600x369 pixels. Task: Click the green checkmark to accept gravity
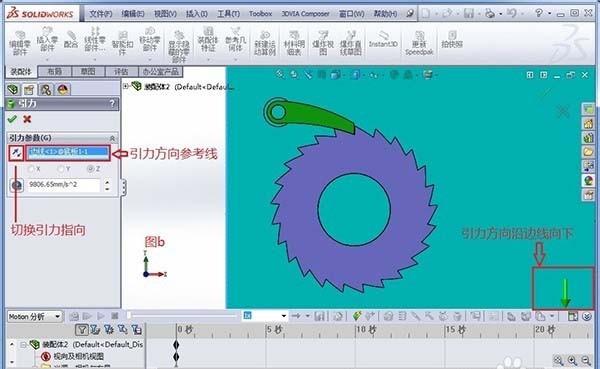12,119
